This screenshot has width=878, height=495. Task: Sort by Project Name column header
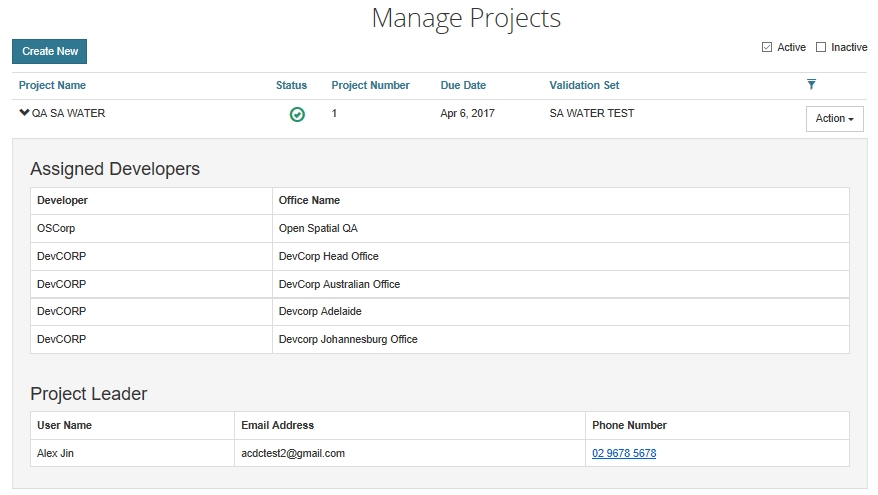pos(52,86)
